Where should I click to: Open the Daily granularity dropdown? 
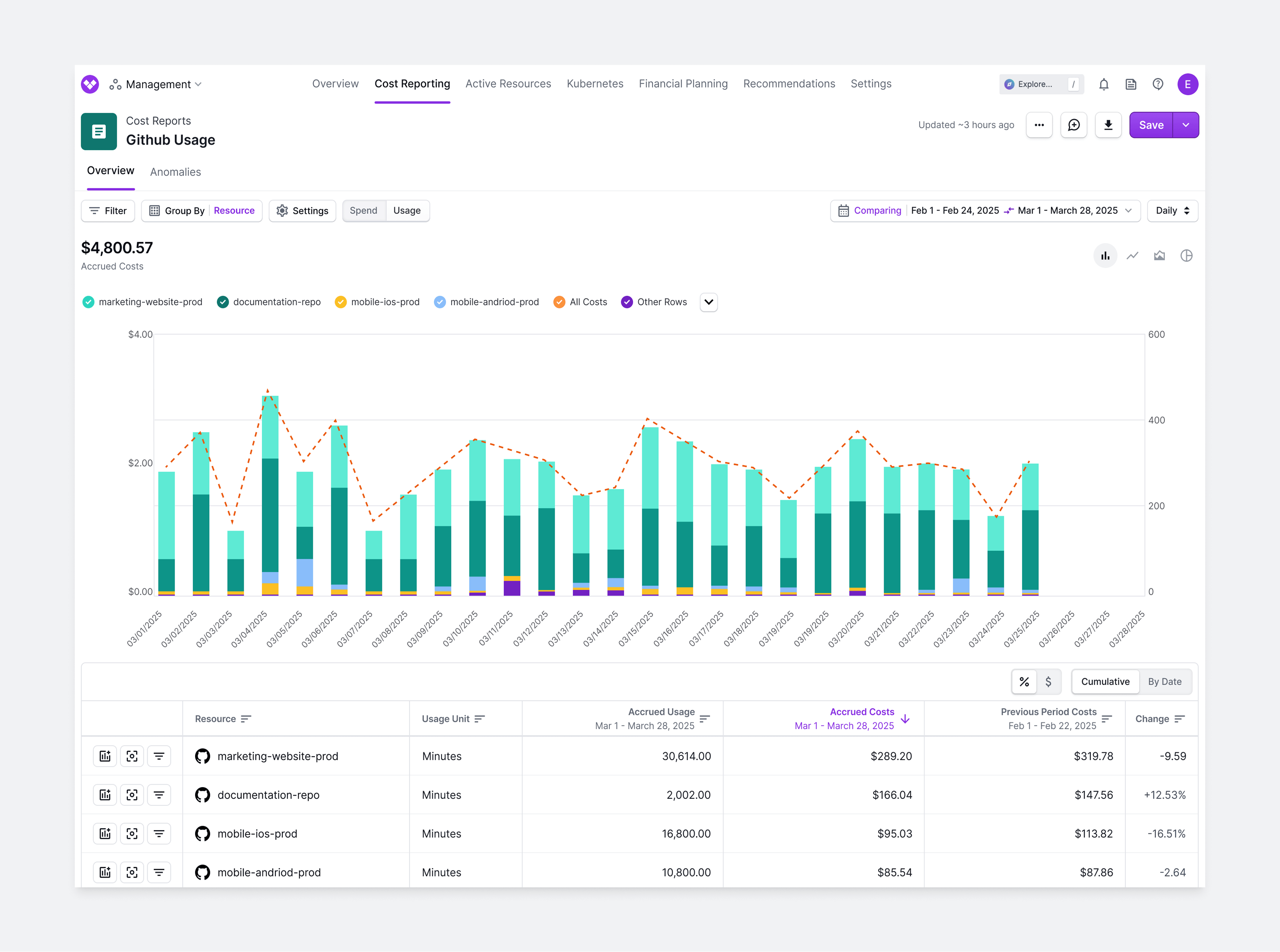pos(1172,211)
